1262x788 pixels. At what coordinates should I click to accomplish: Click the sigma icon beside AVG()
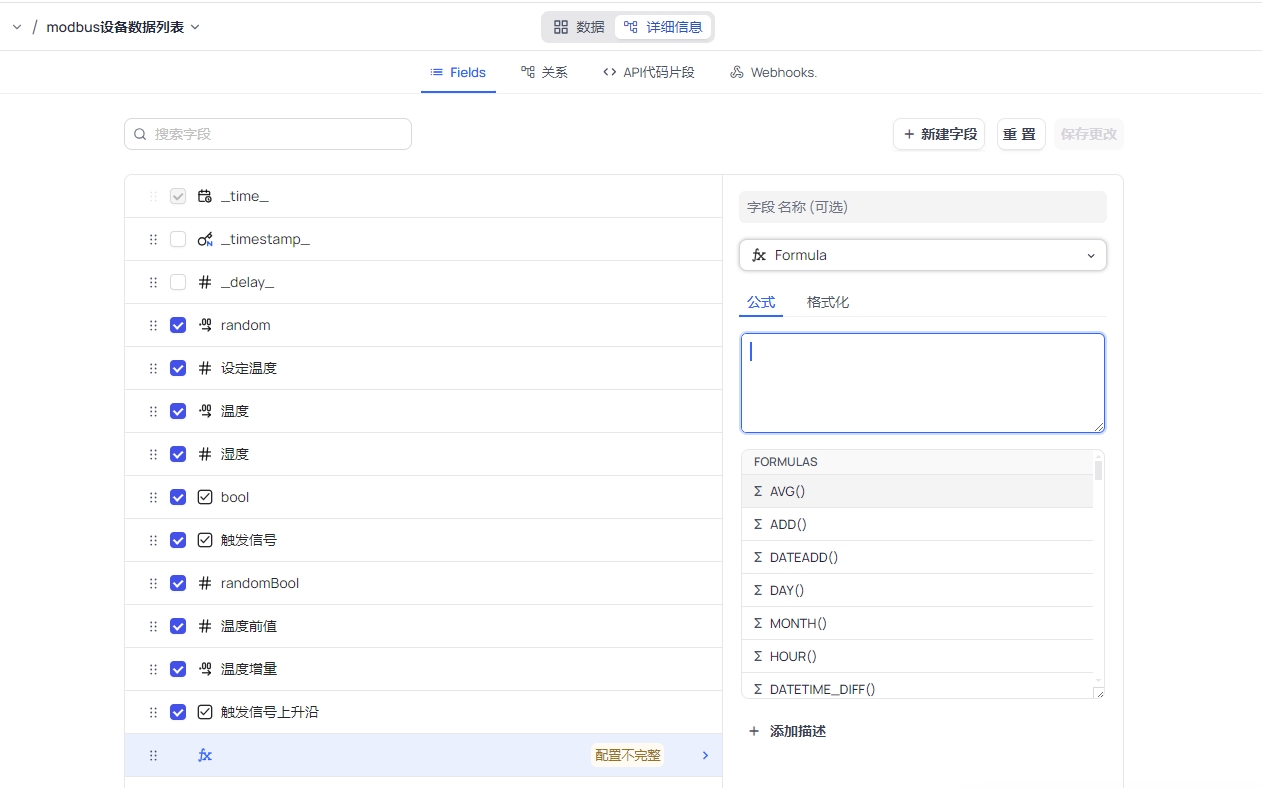coord(758,491)
